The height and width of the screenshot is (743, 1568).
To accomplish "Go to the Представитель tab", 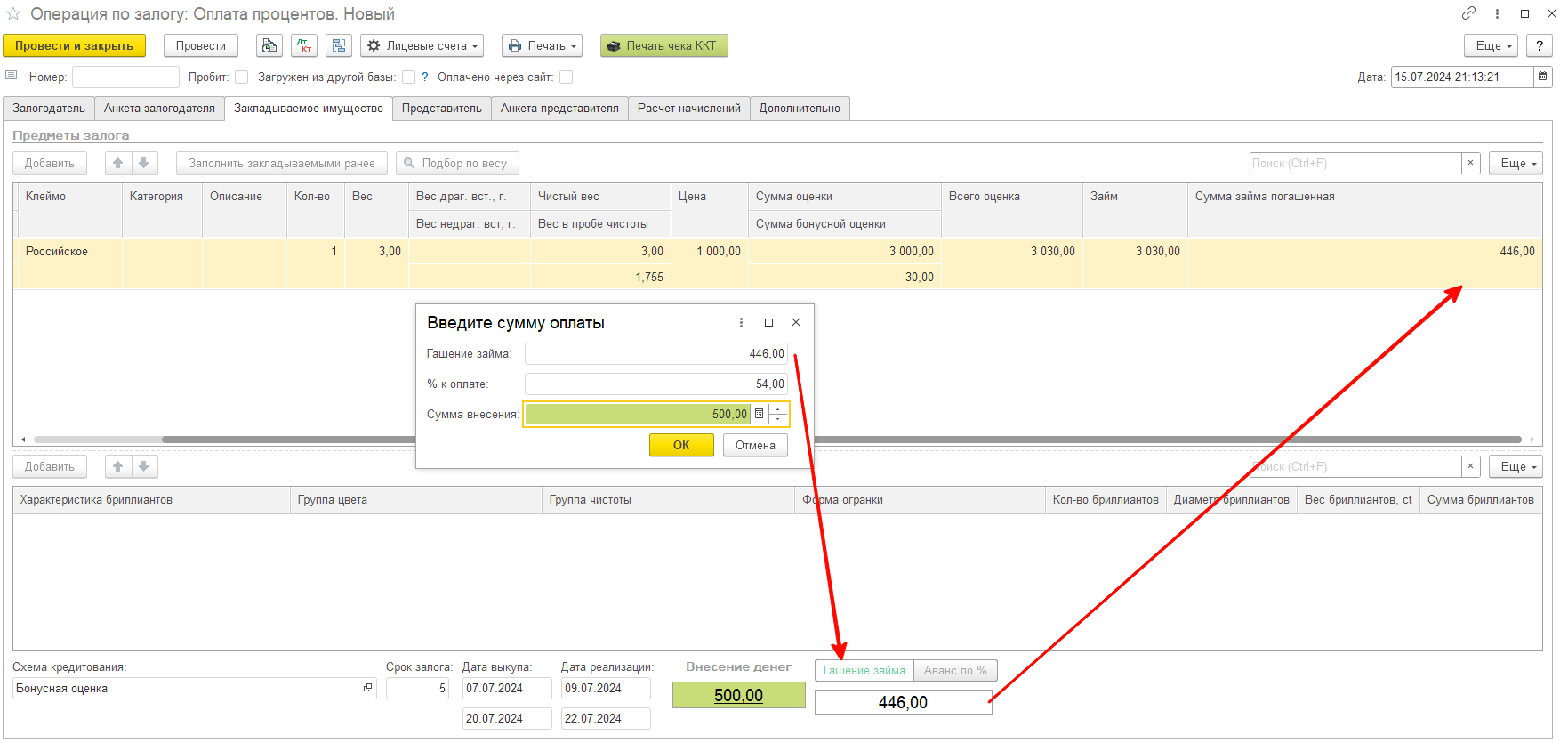I will pyautogui.click(x=442, y=108).
